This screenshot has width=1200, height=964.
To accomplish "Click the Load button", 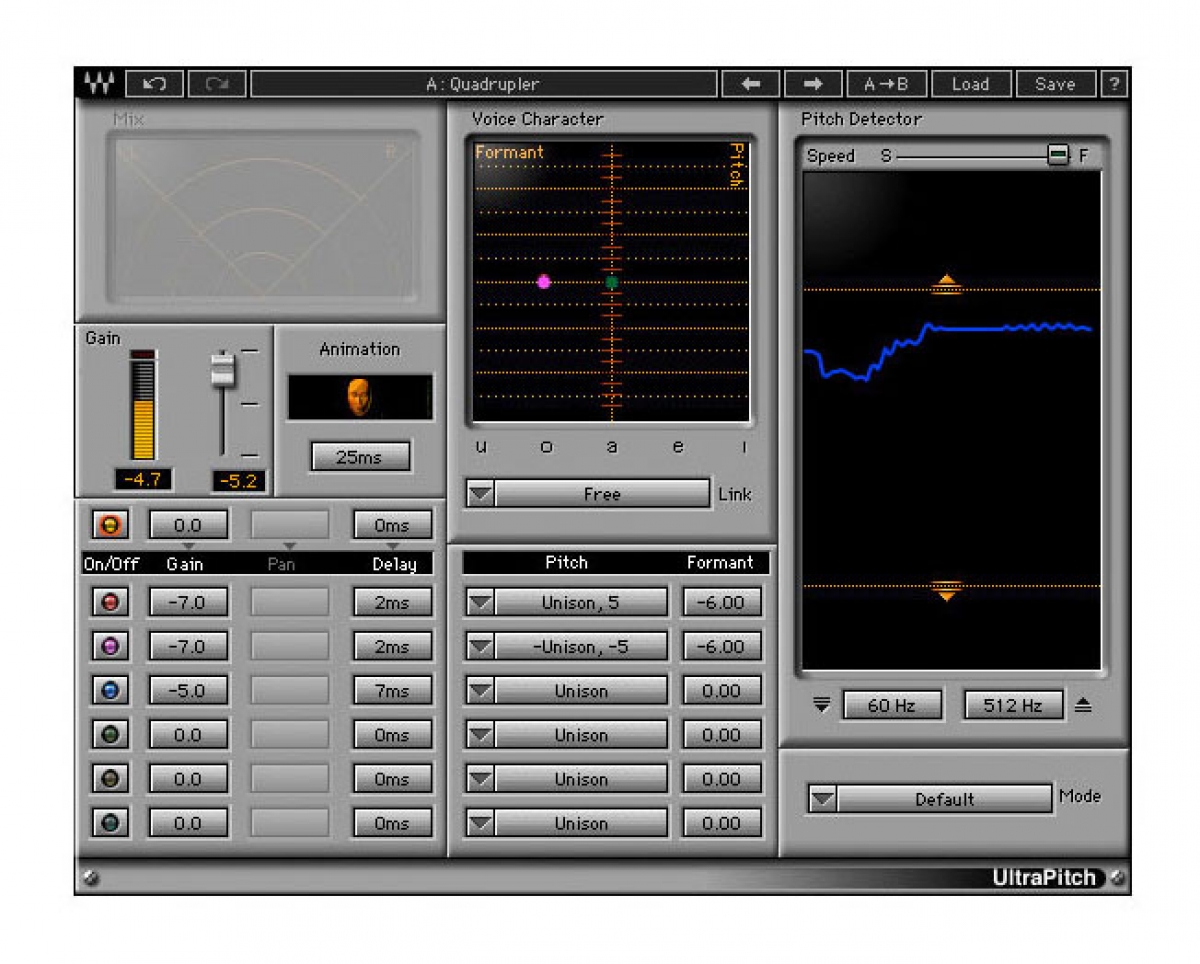I will pyautogui.click(x=970, y=84).
